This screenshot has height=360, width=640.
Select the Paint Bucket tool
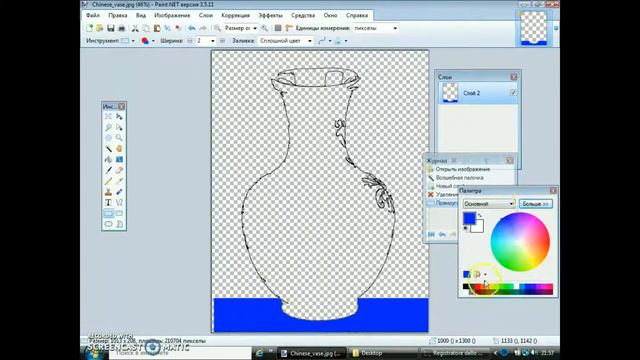tap(108, 159)
